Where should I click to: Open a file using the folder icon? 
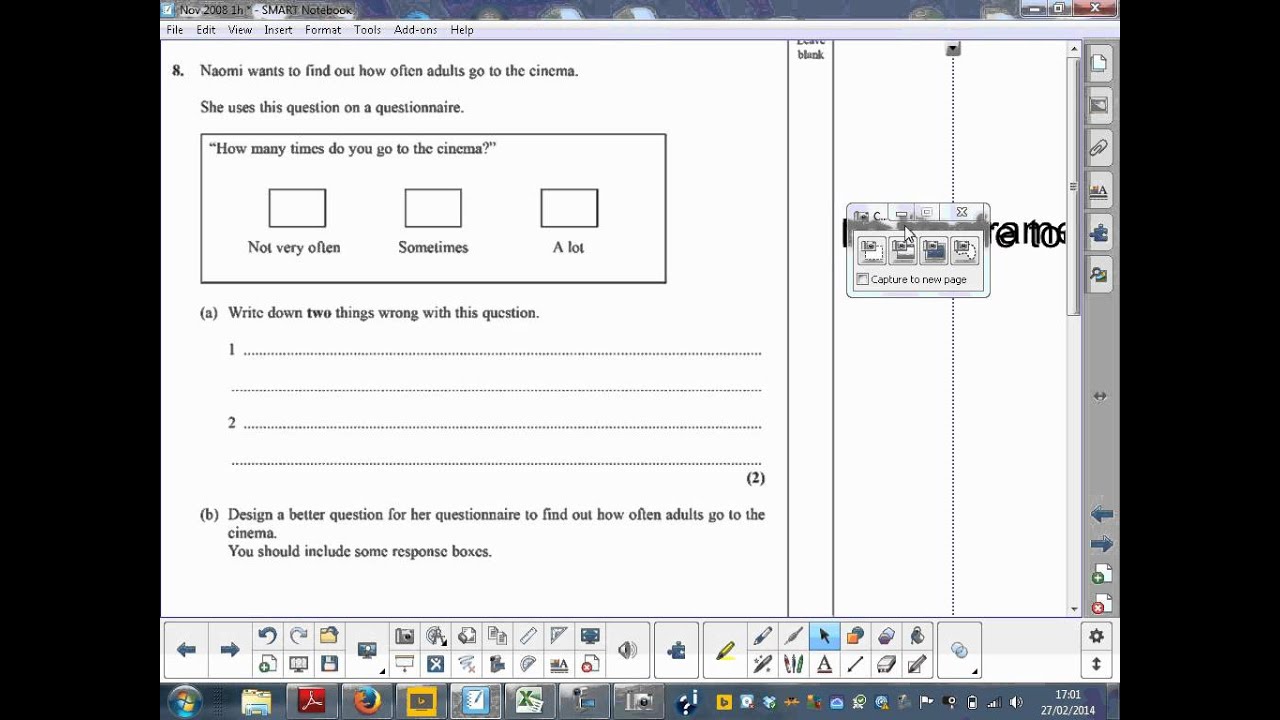[x=329, y=636]
